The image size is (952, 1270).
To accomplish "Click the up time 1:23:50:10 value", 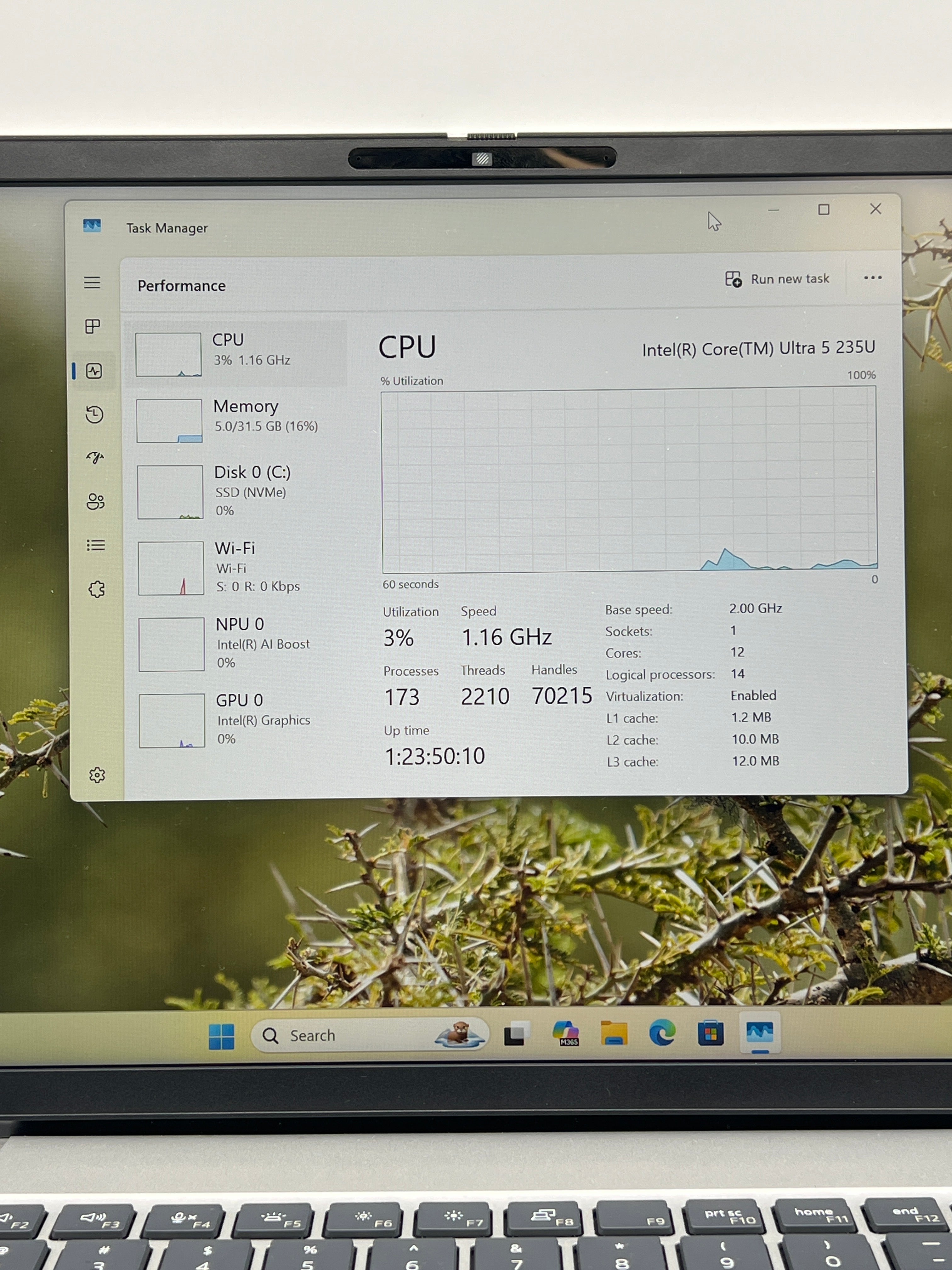I will click(x=434, y=757).
